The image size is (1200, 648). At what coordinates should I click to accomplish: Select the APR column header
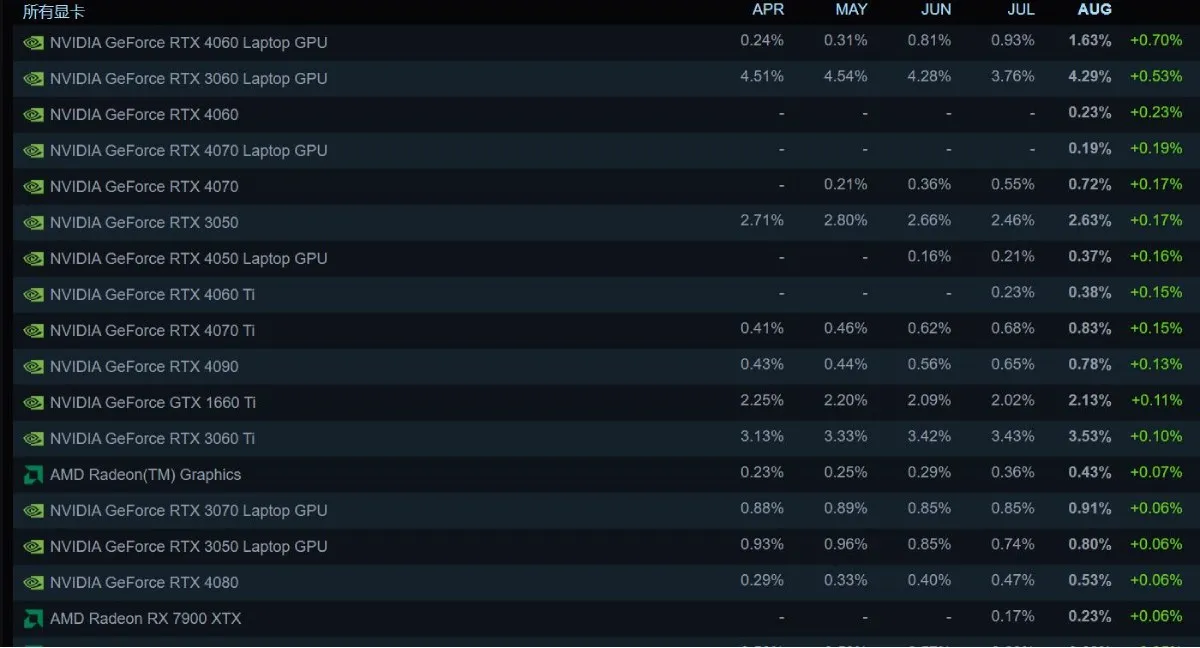(x=768, y=9)
